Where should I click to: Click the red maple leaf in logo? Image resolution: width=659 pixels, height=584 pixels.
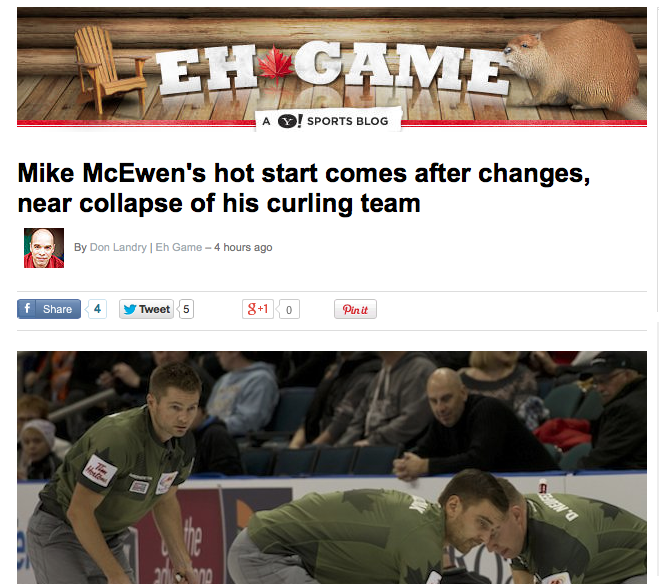tap(275, 63)
